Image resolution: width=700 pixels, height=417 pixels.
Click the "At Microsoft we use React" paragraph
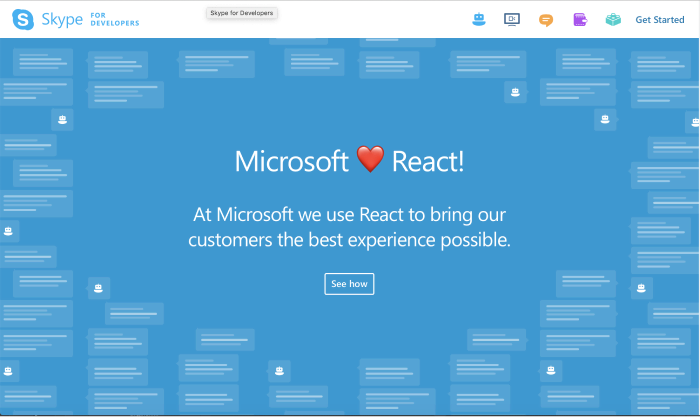coord(349,227)
